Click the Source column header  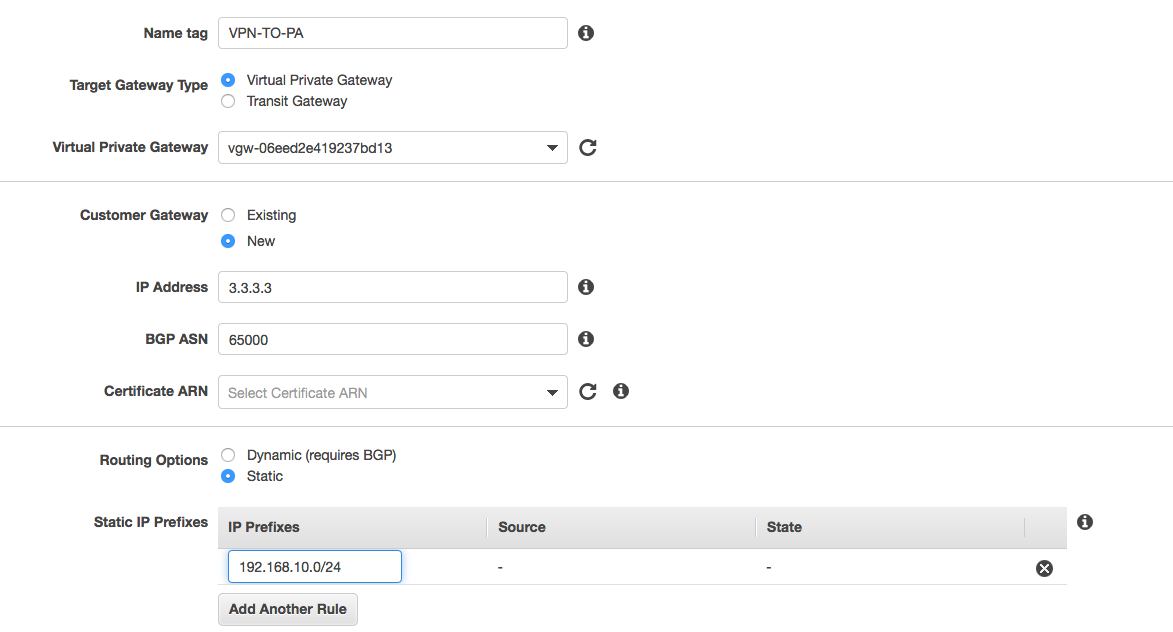[521, 527]
